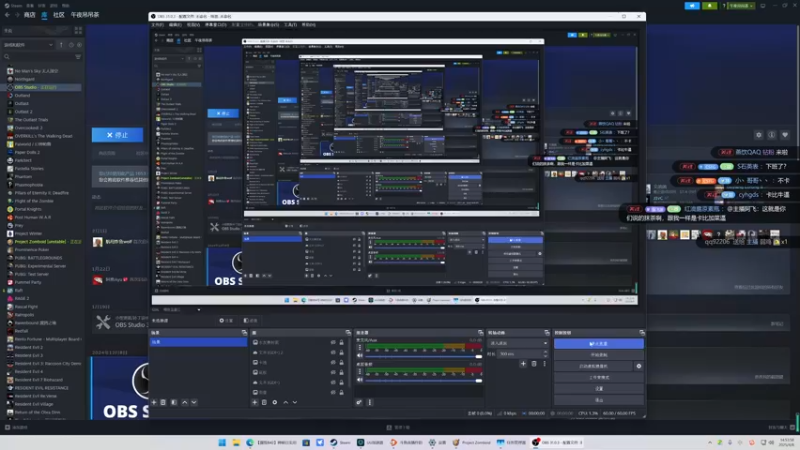The height and width of the screenshot is (450, 800).
Task: Pop out the Scenes dock with its float icon
Action: pyautogui.click(x=244, y=333)
